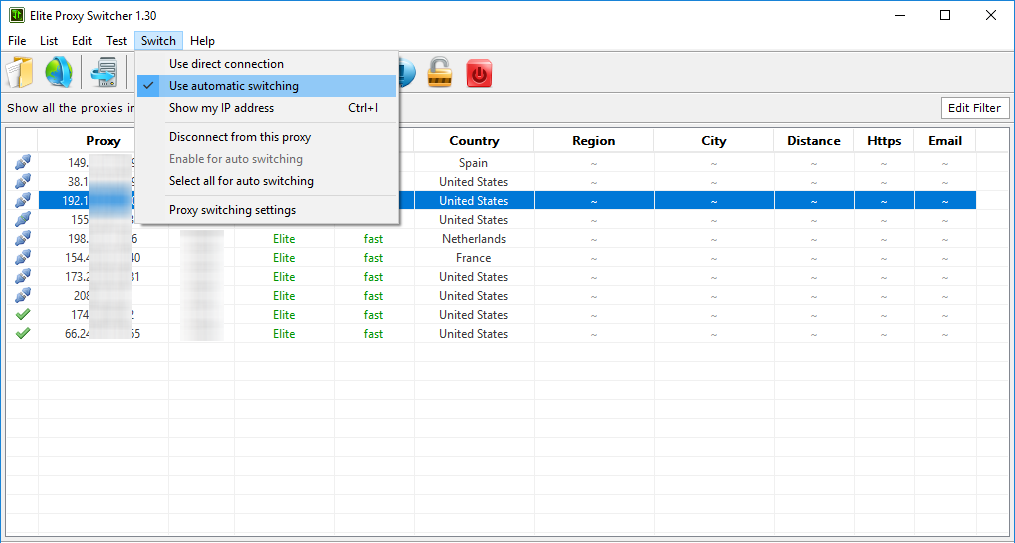Click the server with arrow toolbar icon
Viewport: 1015px width, 543px height.
click(x=104, y=72)
